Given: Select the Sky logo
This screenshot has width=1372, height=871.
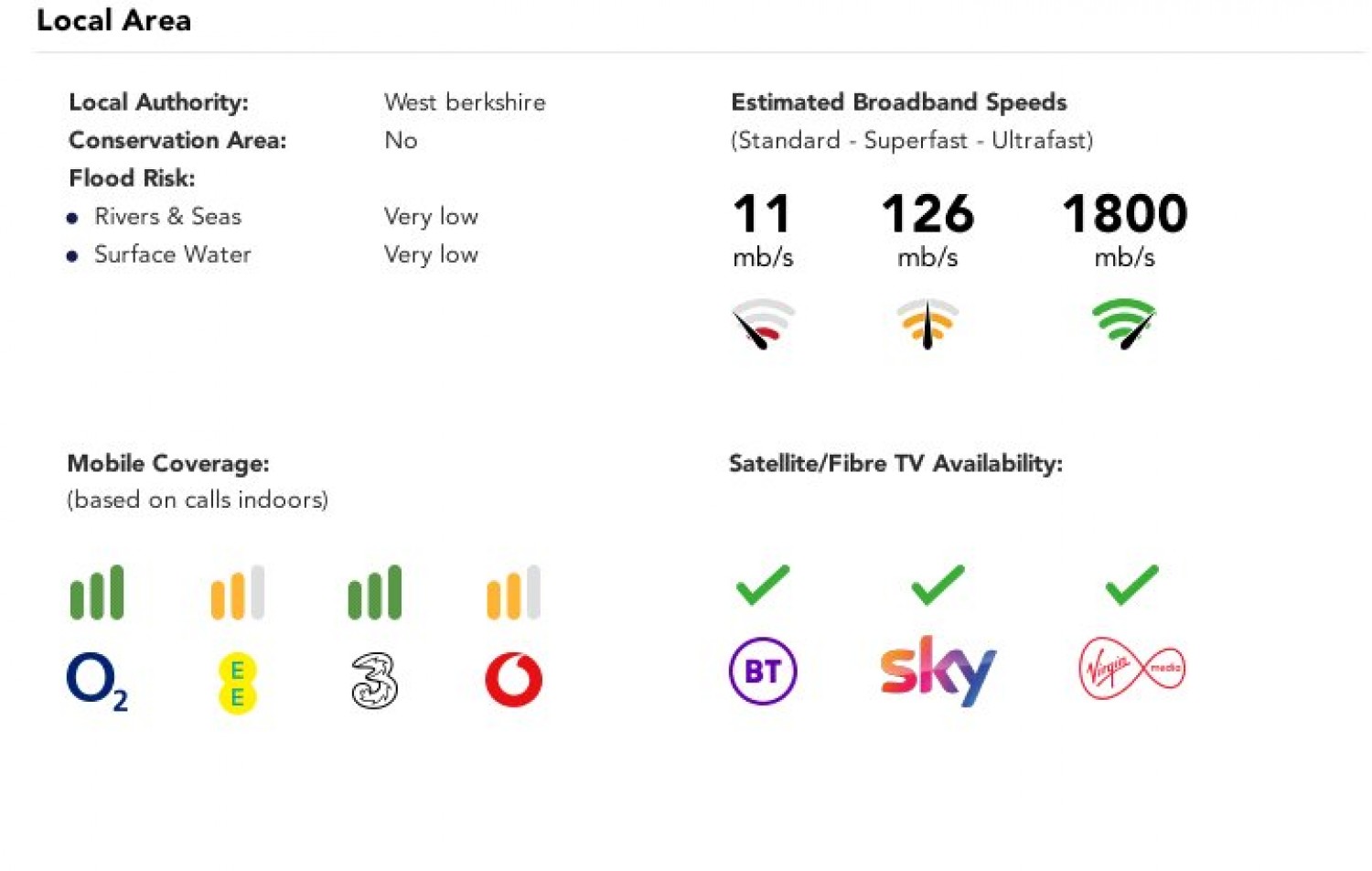Looking at the screenshot, I should [938, 671].
